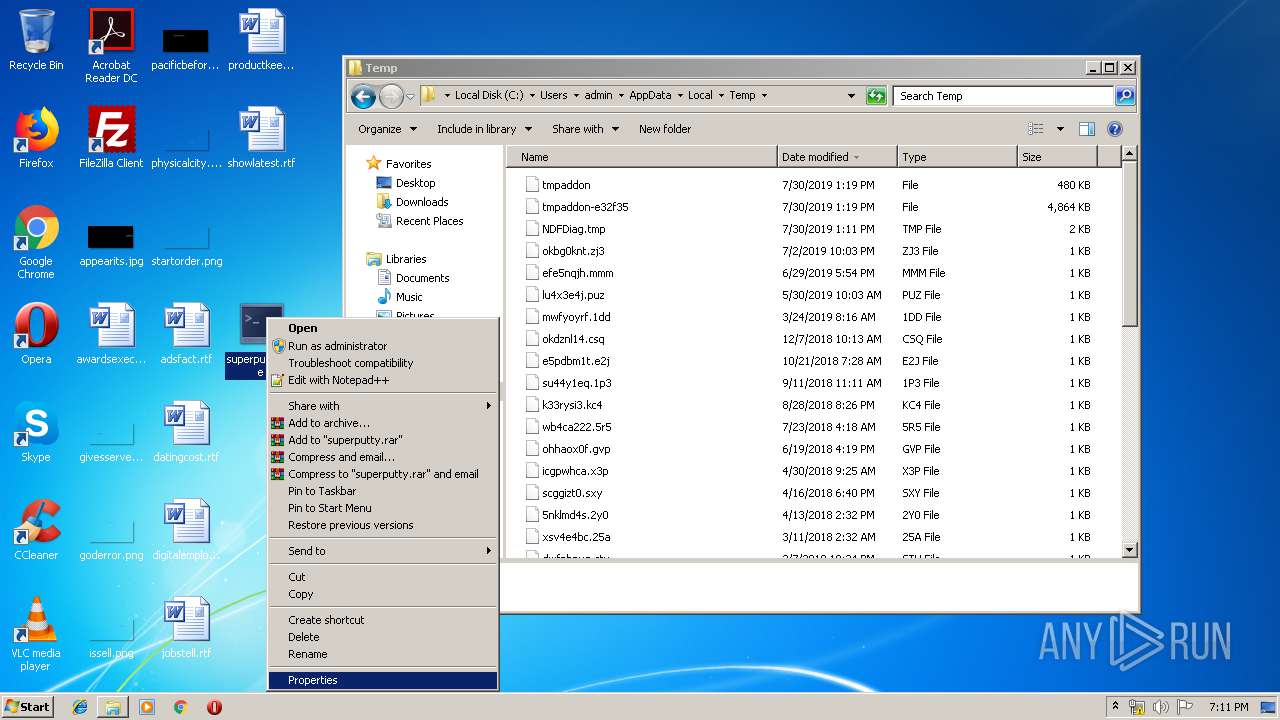Screen dimensions: 1280x720
Task: Select Add to "superputty.rar"
Action: 383,440
